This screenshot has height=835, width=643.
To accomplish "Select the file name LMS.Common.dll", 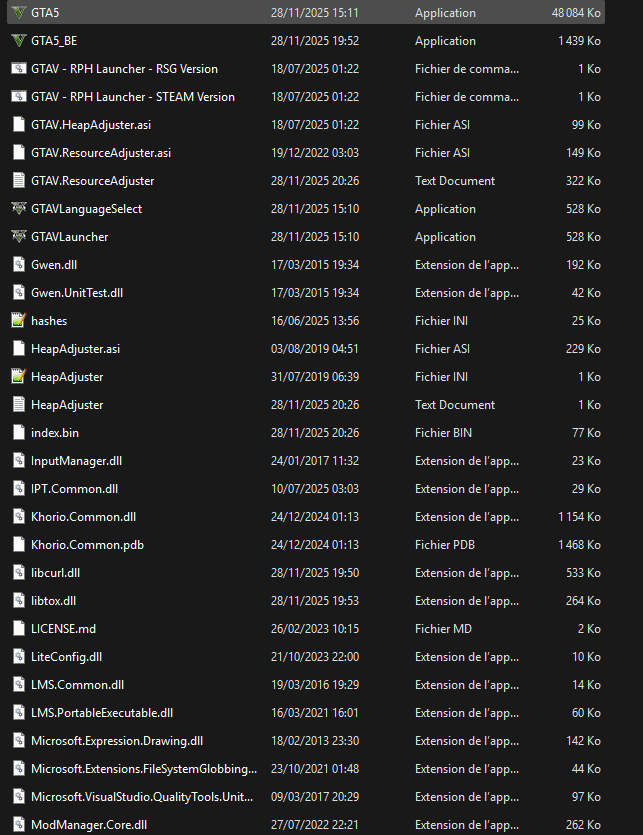I will point(78,685).
